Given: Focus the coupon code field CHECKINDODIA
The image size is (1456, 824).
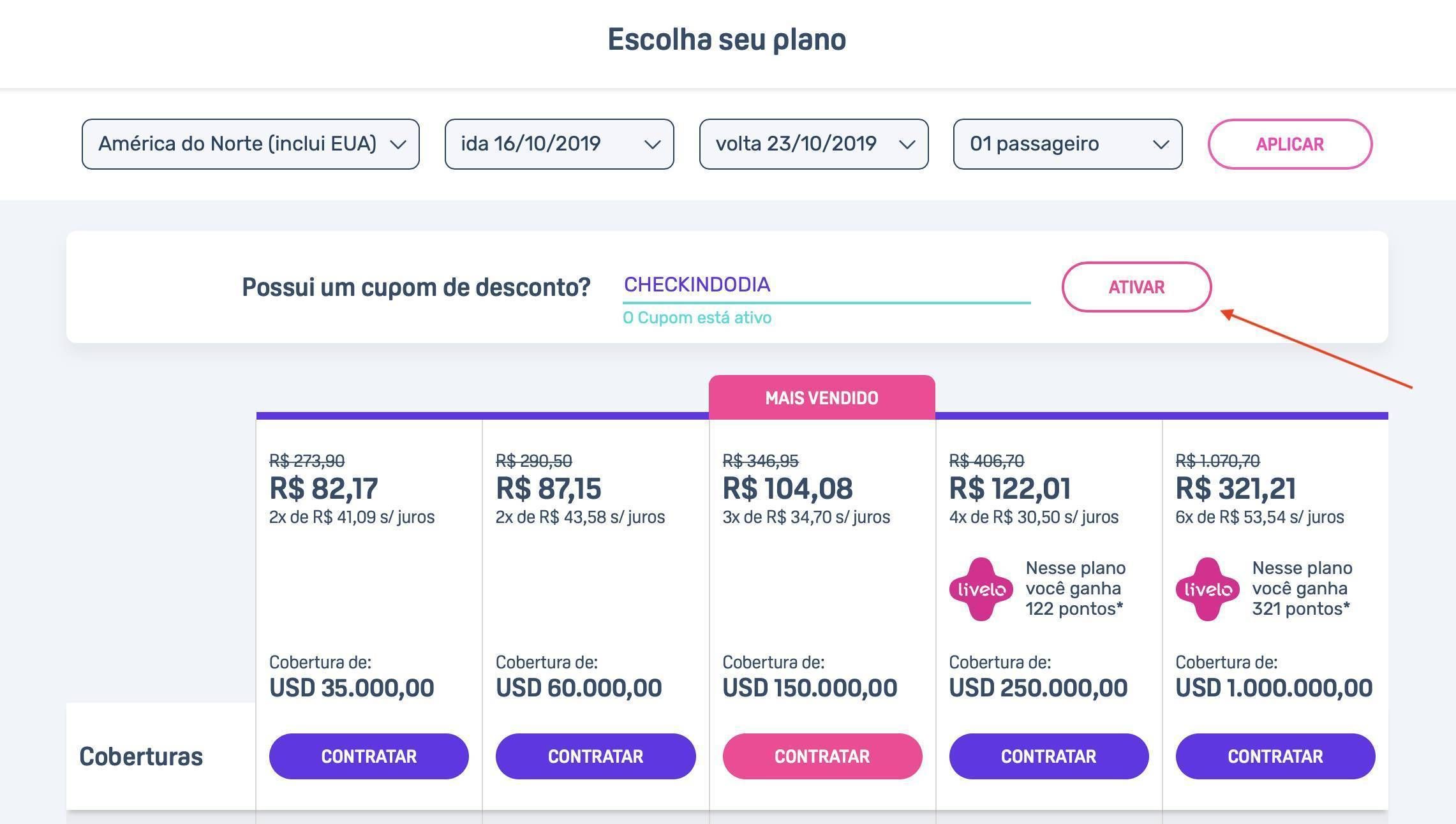Looking at the screenshot, I should coord(827,285).
